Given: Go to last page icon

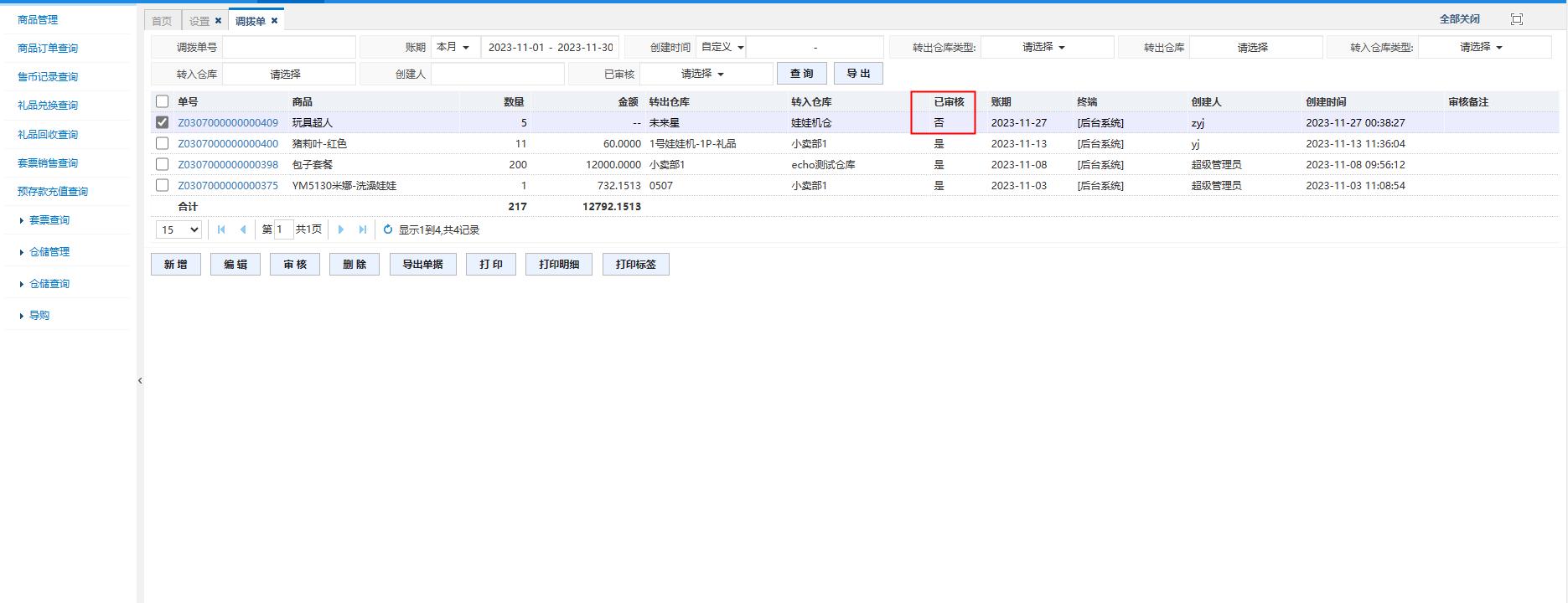Looking at the screenshot, I should [362, 229].
